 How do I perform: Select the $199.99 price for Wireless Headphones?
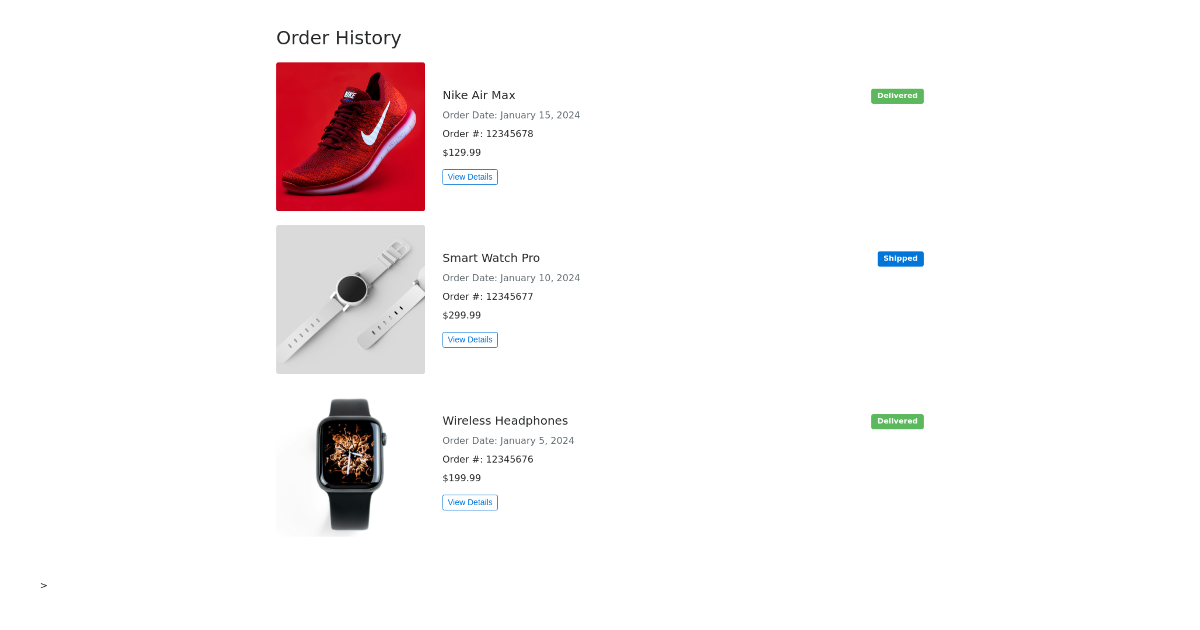point(461,477)
